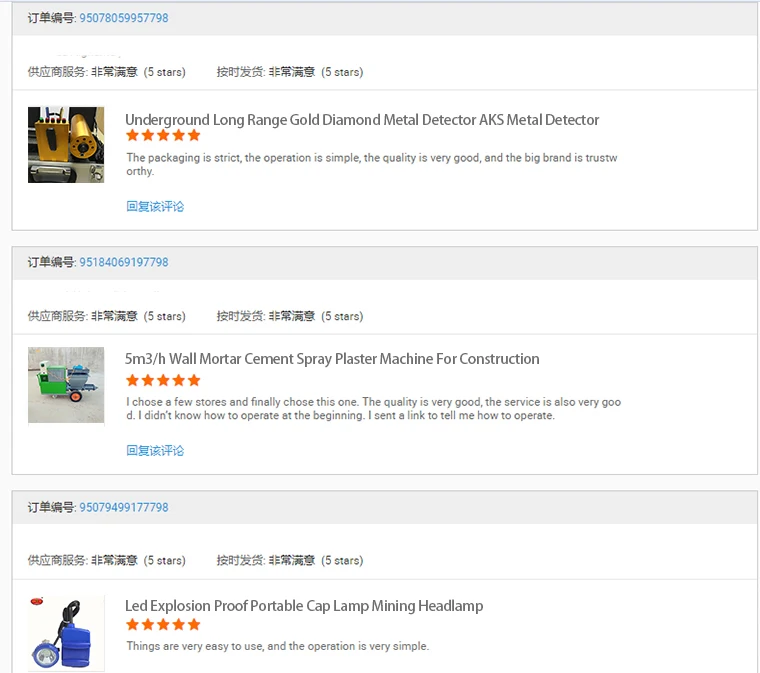
Task: Open order number 95184069197798
Action: 123,262
